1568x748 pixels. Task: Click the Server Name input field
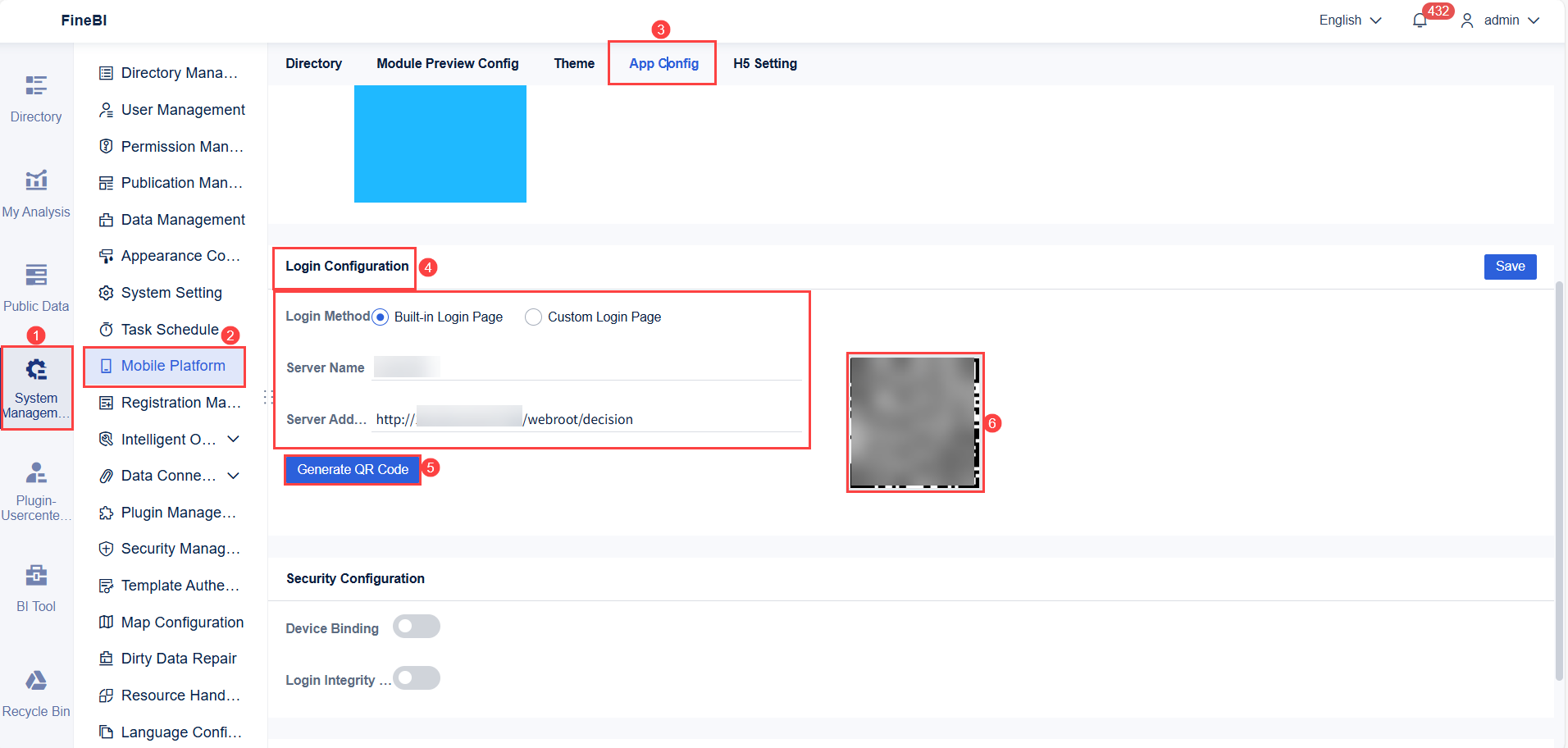[x=587, y=367]
